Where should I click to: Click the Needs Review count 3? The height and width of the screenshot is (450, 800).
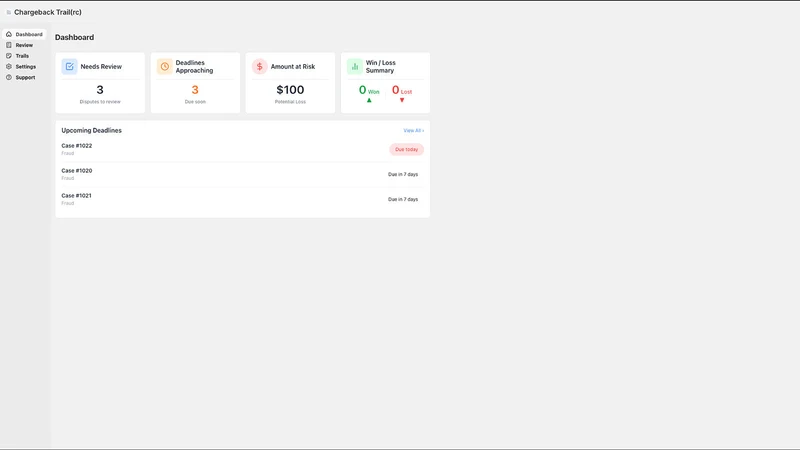[x=100, y=90]
